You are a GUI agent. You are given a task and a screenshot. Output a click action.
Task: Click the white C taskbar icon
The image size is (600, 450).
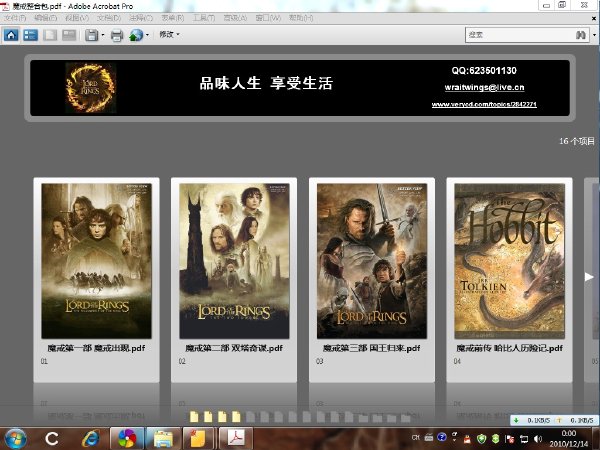click(x=51, y=439)
